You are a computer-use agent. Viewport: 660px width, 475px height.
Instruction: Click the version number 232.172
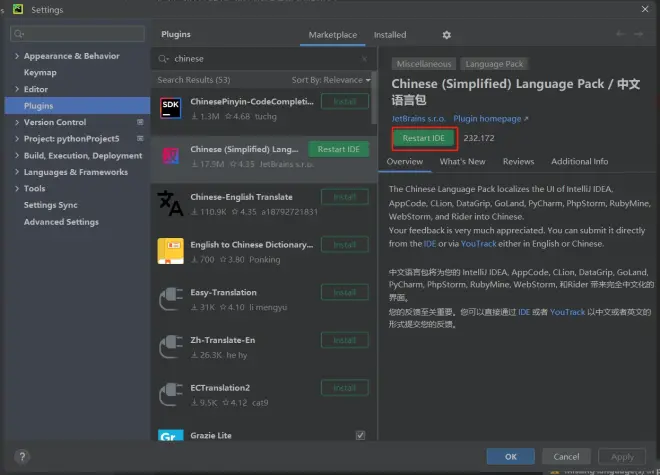coord(479,138)
